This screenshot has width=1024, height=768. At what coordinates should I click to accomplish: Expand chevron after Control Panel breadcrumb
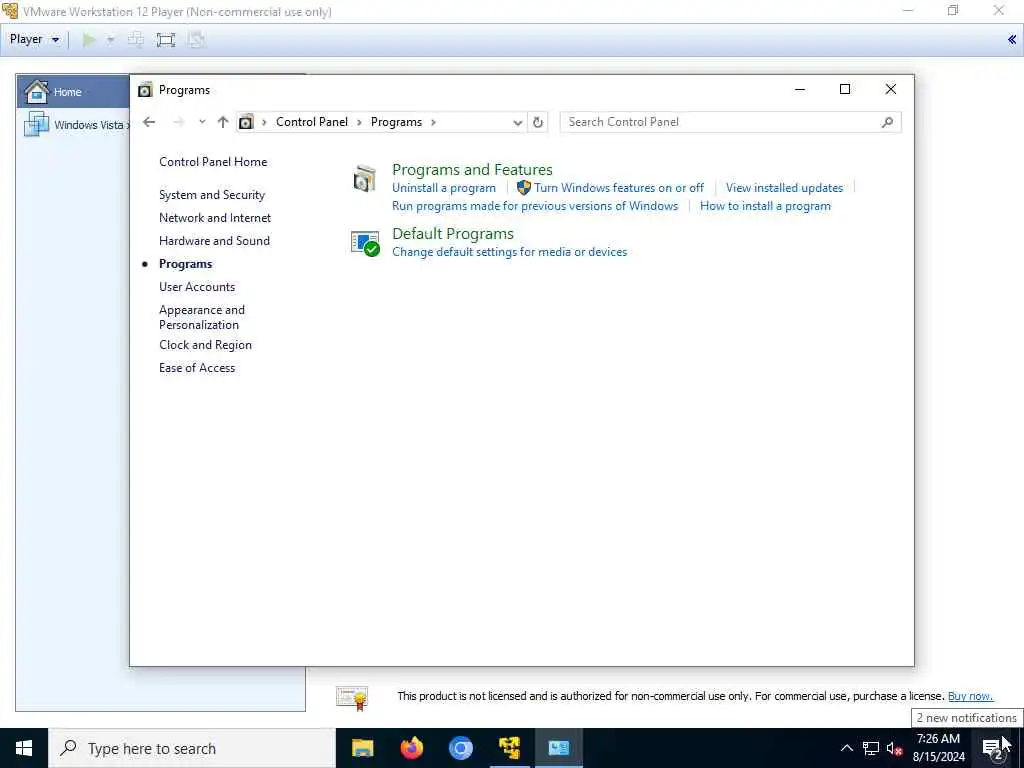pyautogui.click(x=359, y=122)
